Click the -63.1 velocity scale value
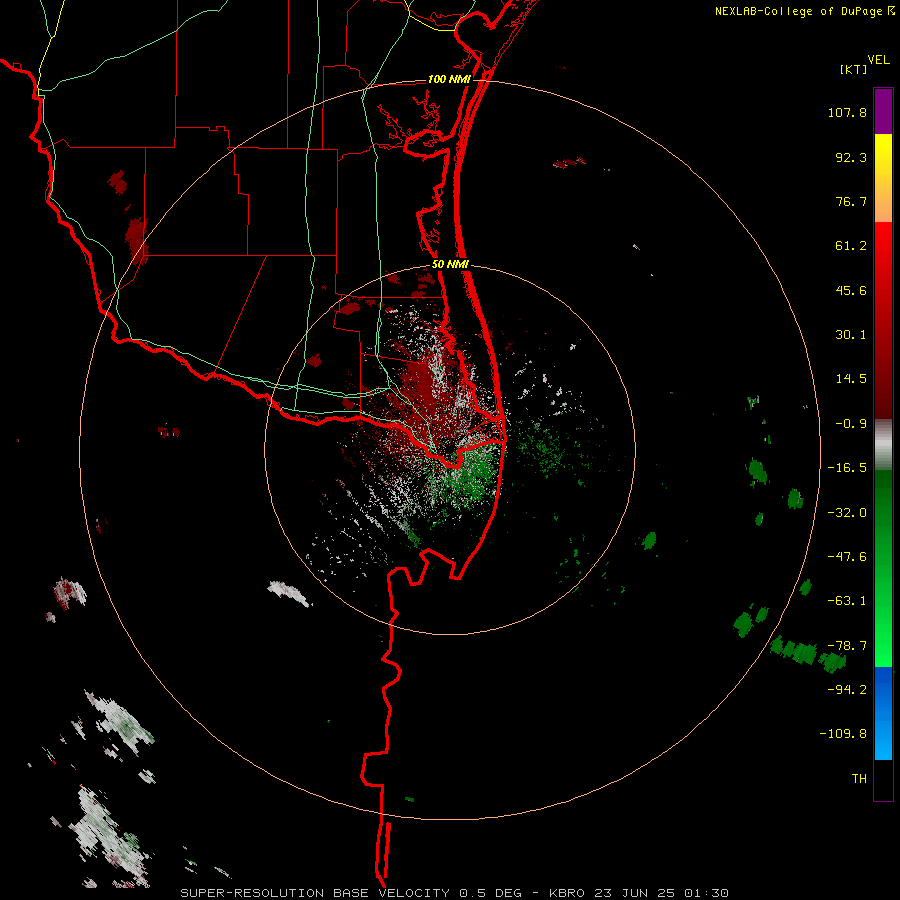 click(x=847, y=601)
